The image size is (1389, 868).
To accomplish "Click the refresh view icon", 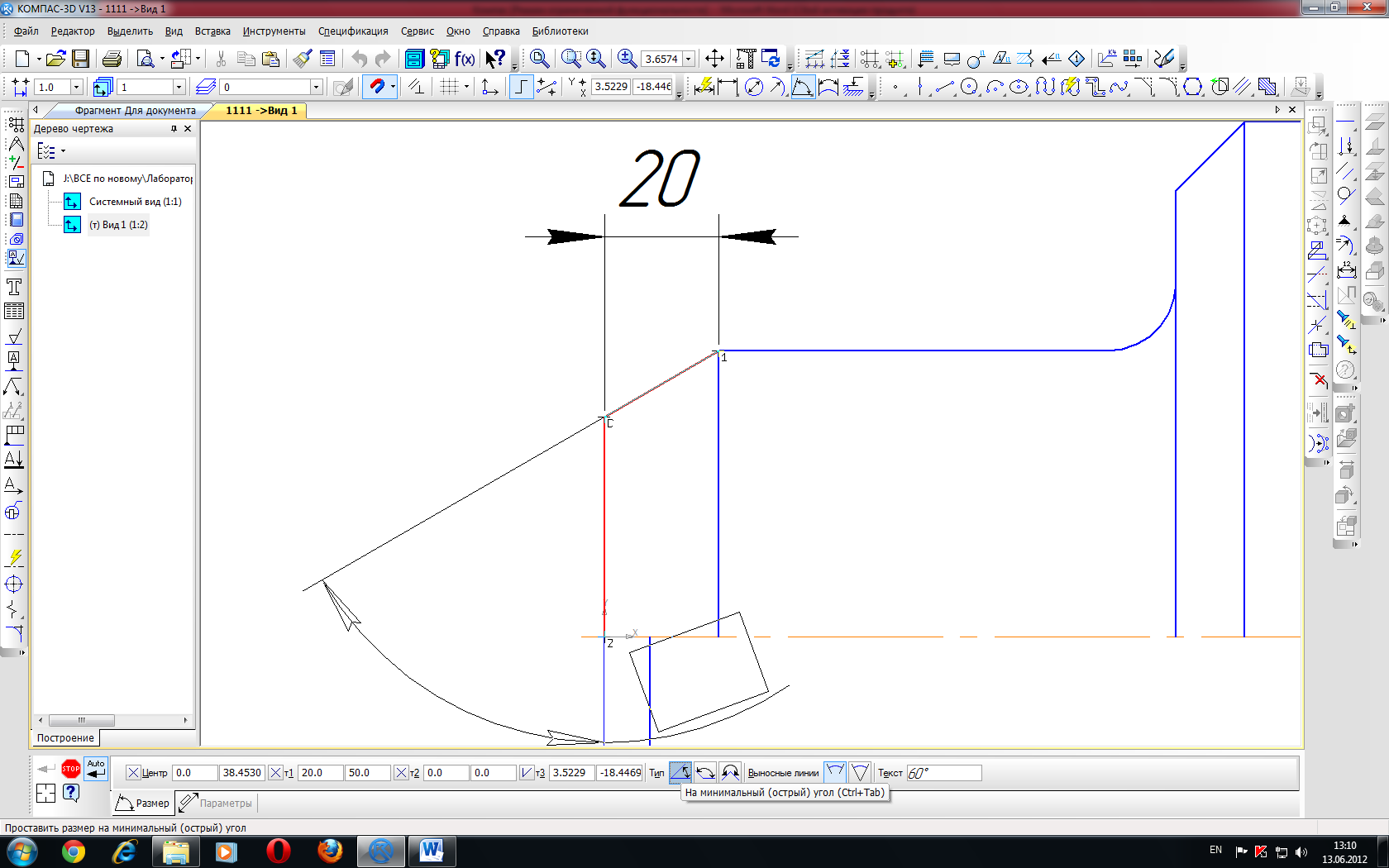I will coord(771,59).
